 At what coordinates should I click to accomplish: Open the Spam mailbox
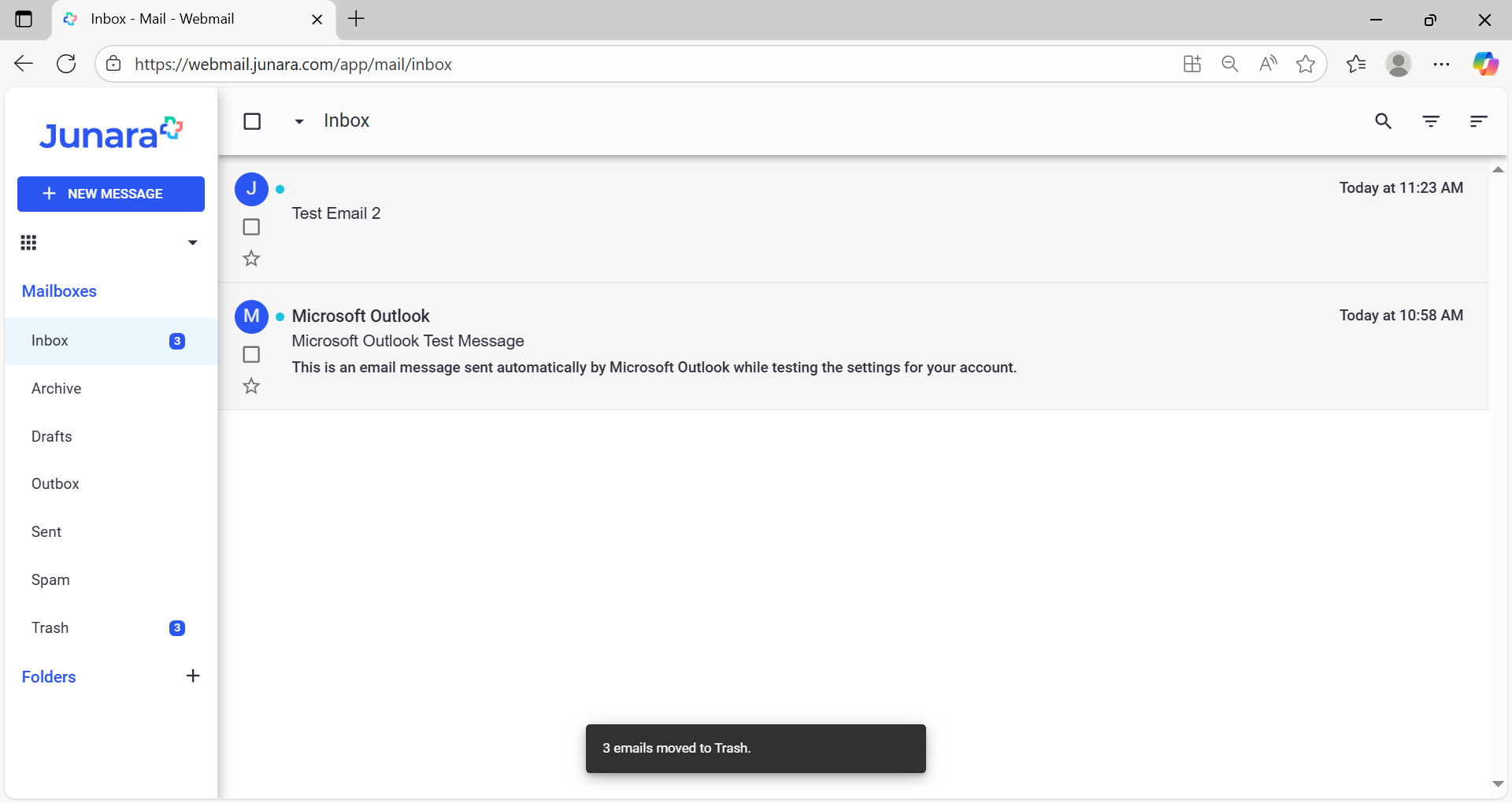point(111,580)
